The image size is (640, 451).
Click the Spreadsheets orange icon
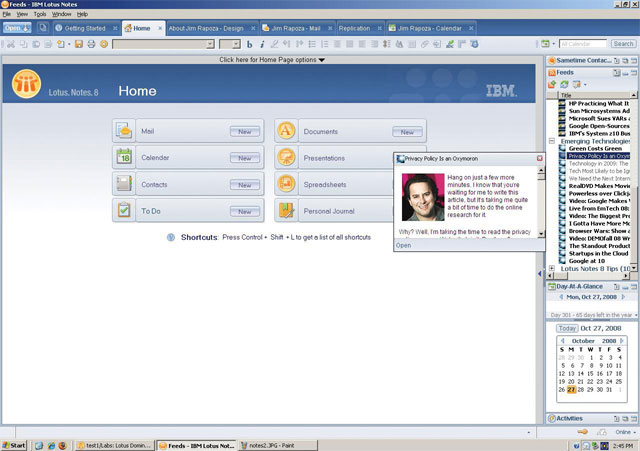(x=286, y=184)
